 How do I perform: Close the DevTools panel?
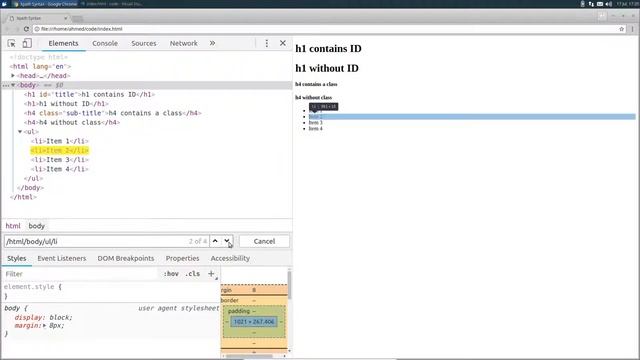tap(282, 43)
